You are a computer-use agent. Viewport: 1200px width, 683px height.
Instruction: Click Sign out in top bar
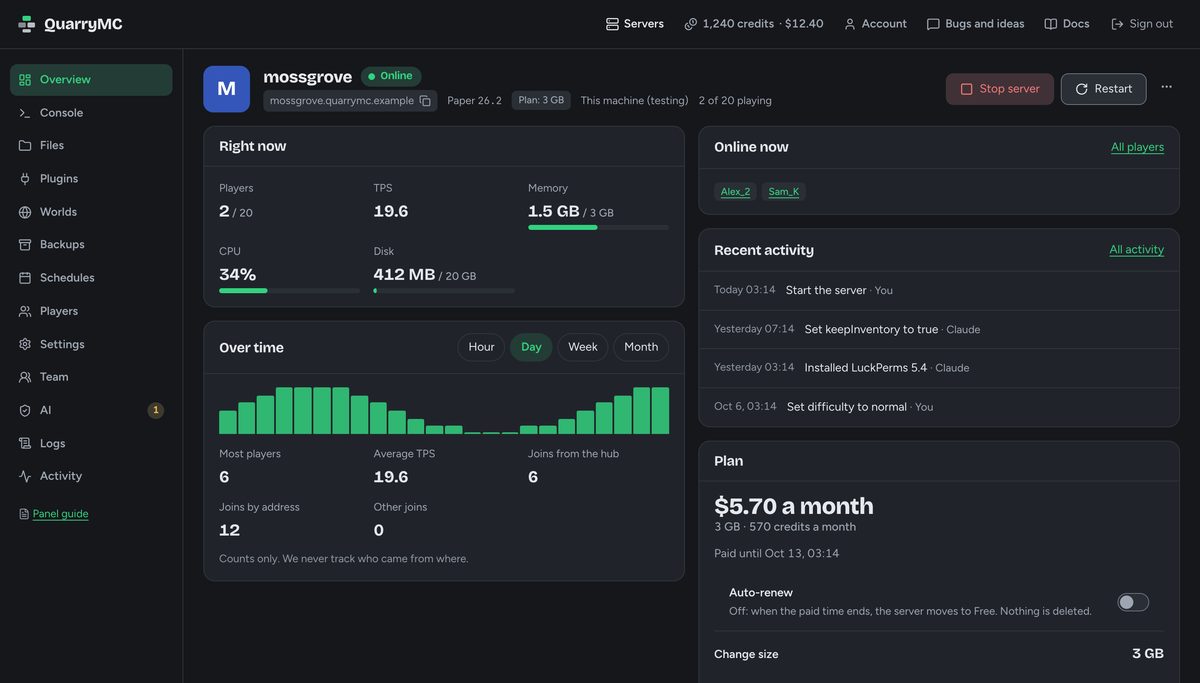tap(1142, 24)
